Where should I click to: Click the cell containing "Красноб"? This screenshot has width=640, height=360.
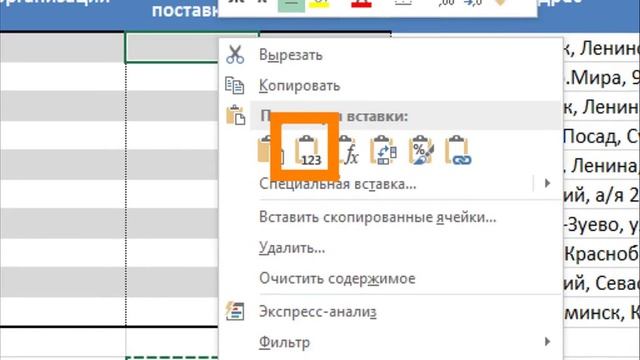602,253
